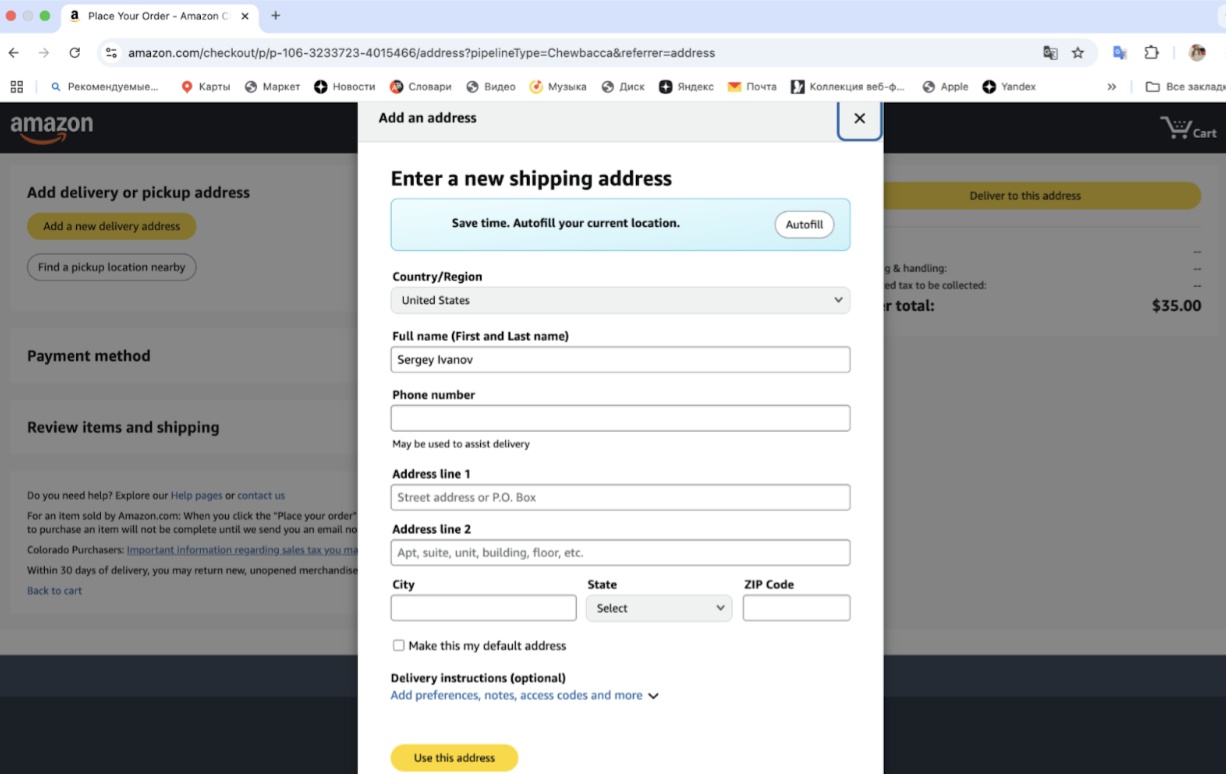Click the Phone number field
The height and width of the screenshot is (774, 1226).
click(x=620, y=418)
